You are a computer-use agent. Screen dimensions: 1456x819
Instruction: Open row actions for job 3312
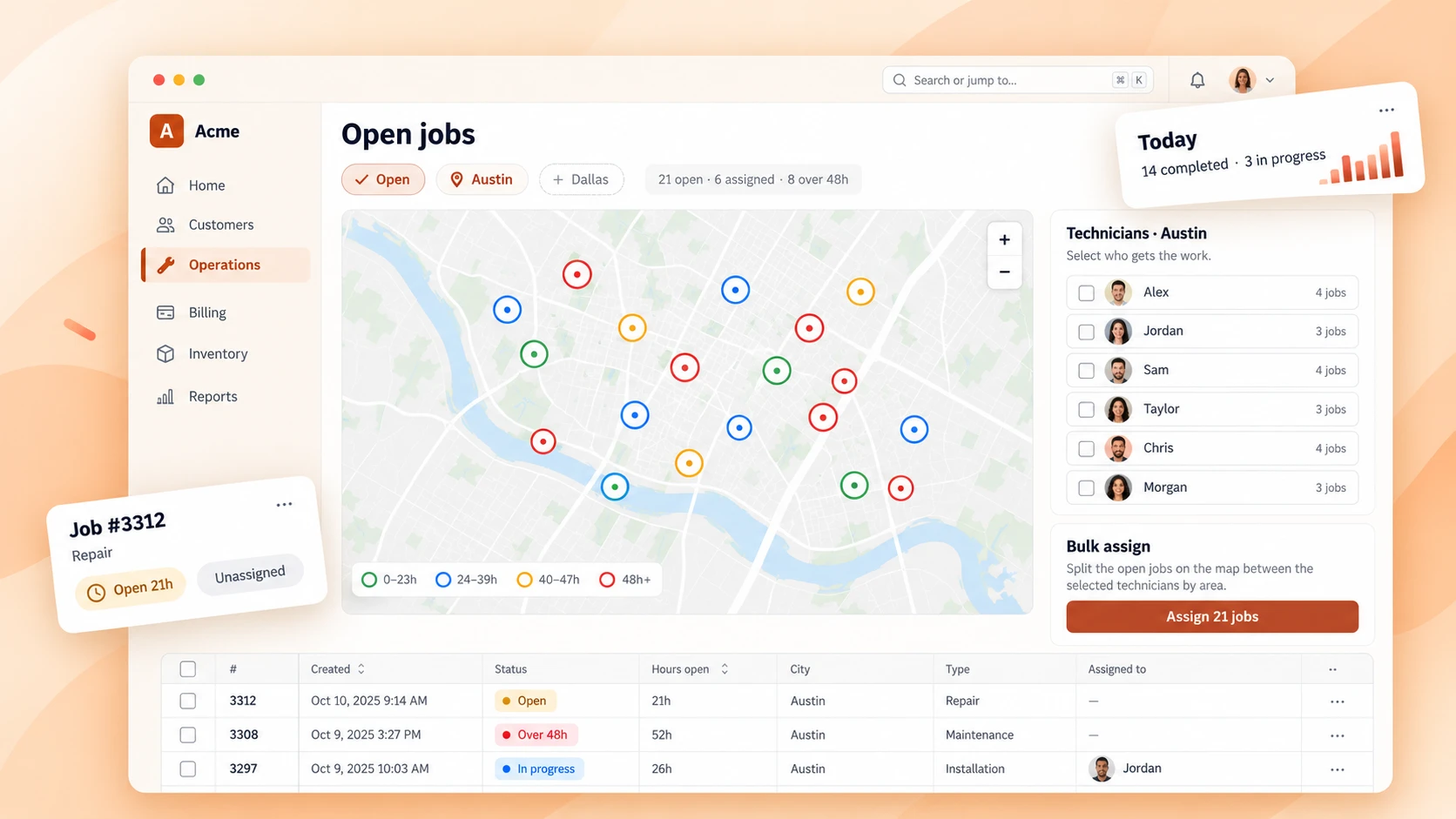coord(1338,702)
